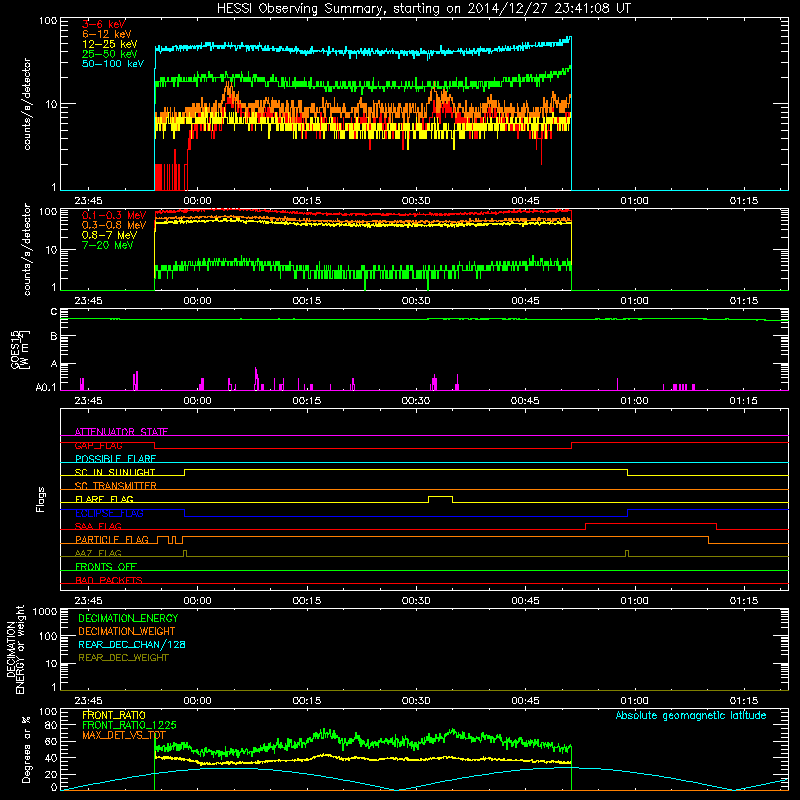Pick the BAD_PACKETS flag label

[109, 580]
